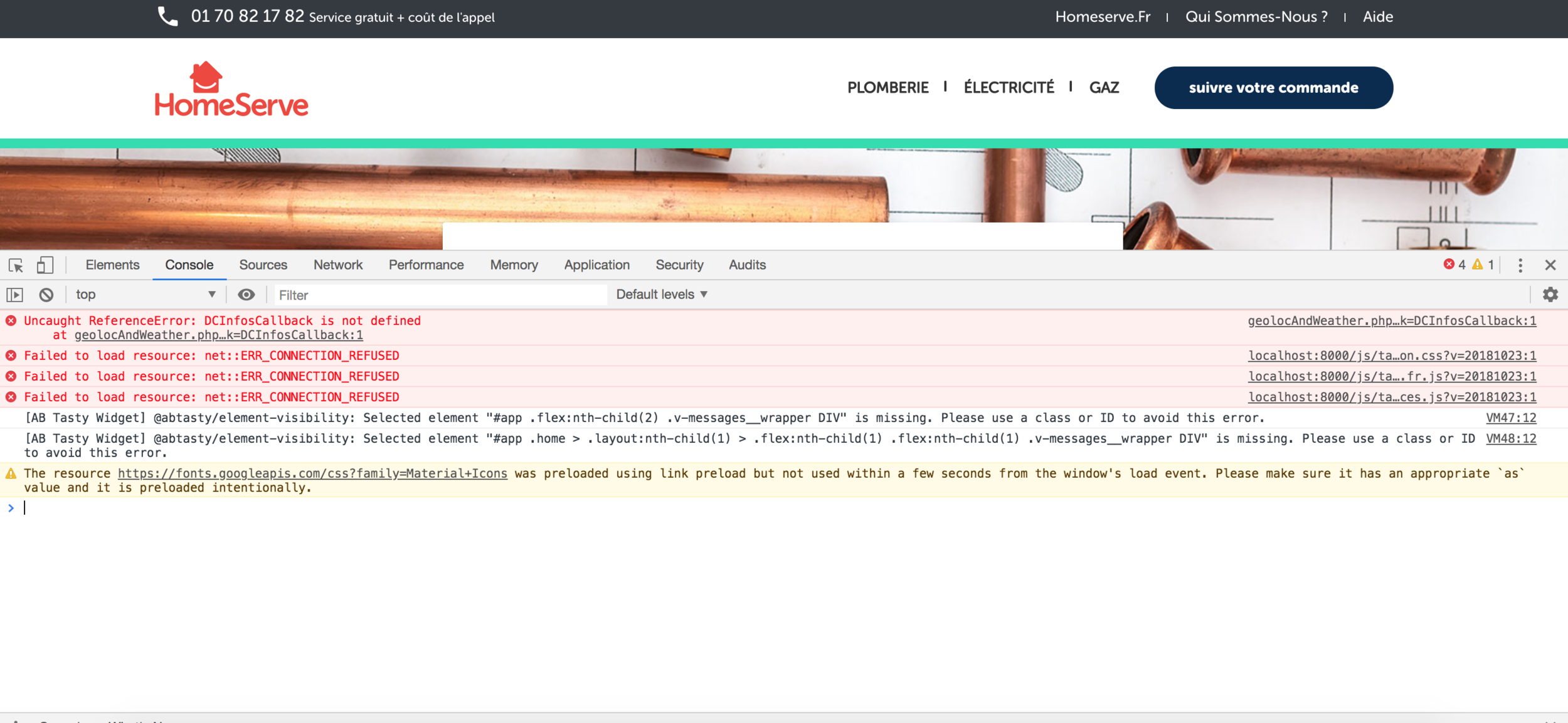1568x723 pixels.
Task: Toggle the live expression eye icon
Action: 246,295
